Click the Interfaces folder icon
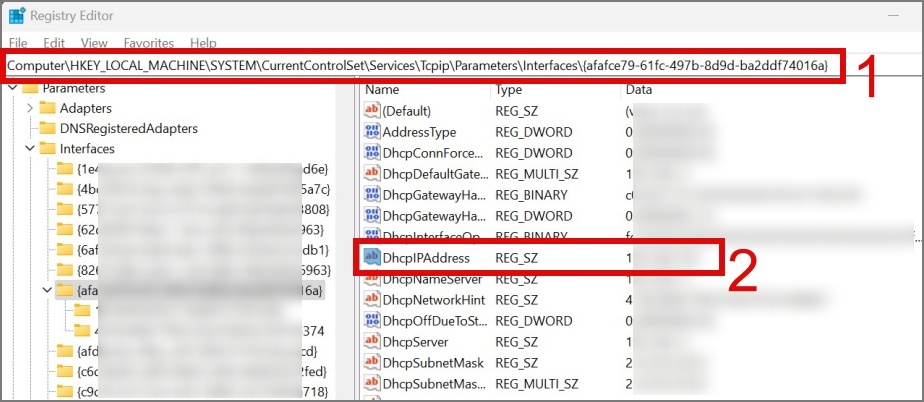 47,149
